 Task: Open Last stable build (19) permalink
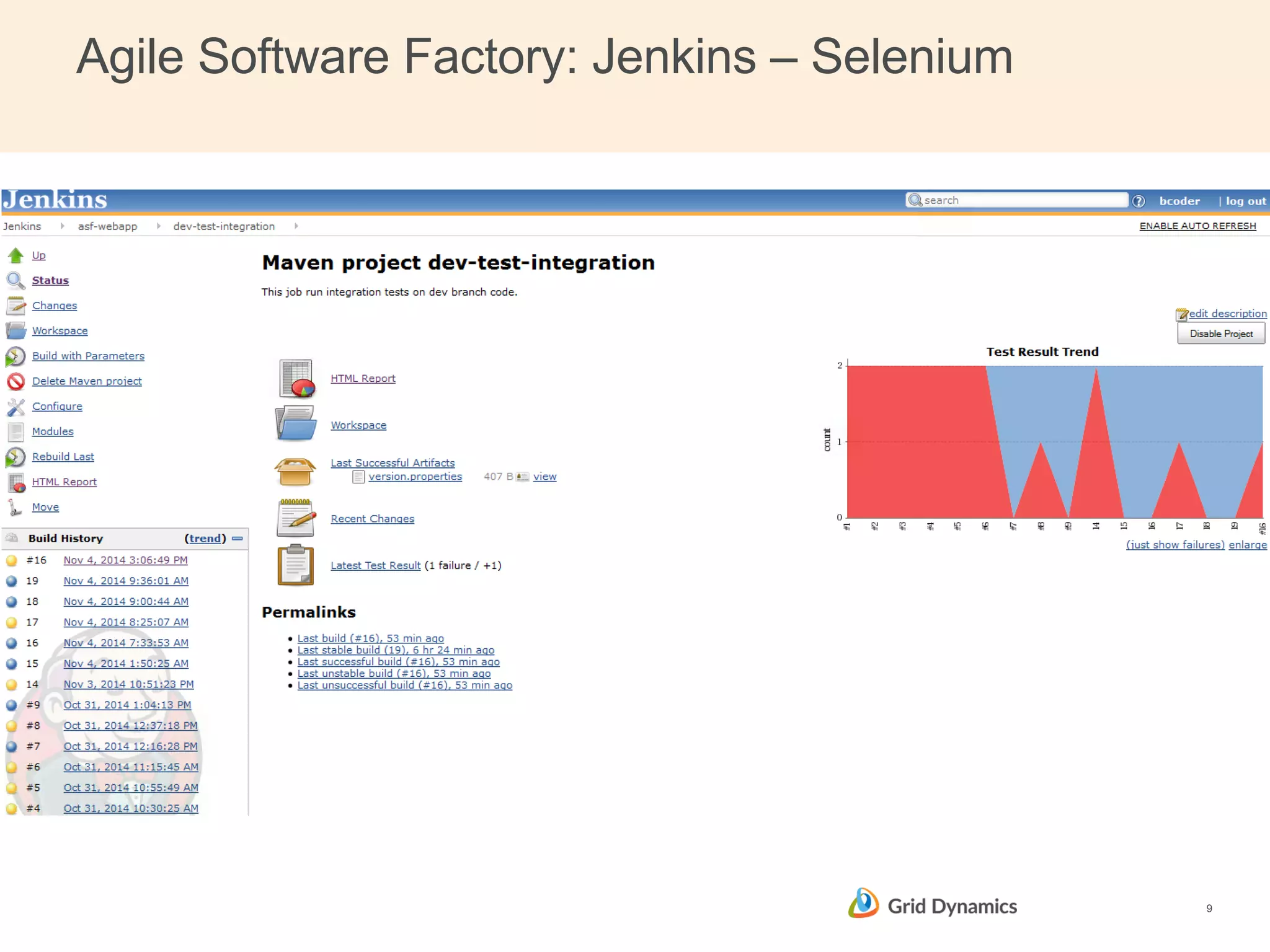396,650
